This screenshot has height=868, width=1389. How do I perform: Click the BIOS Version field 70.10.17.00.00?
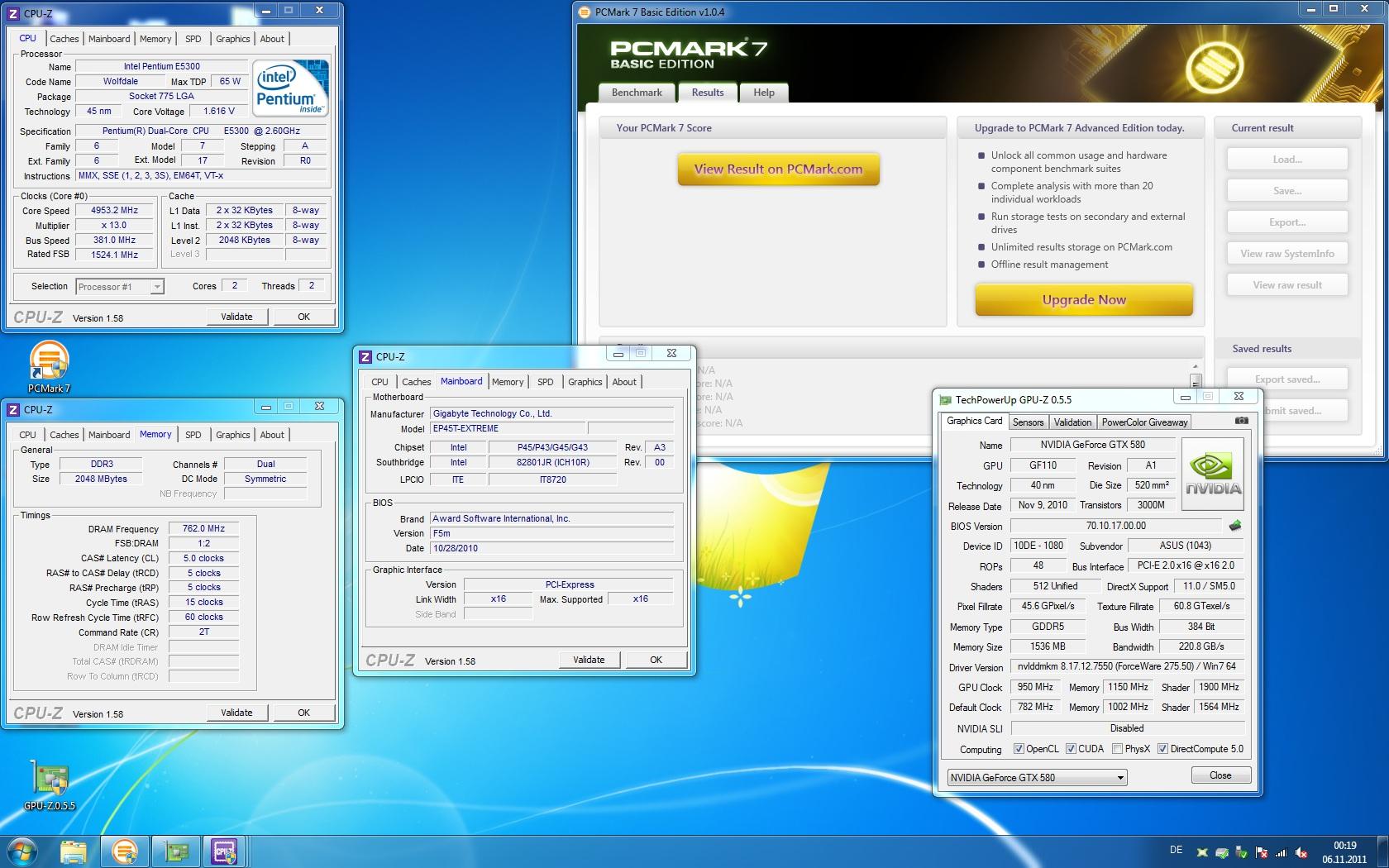1115,526
